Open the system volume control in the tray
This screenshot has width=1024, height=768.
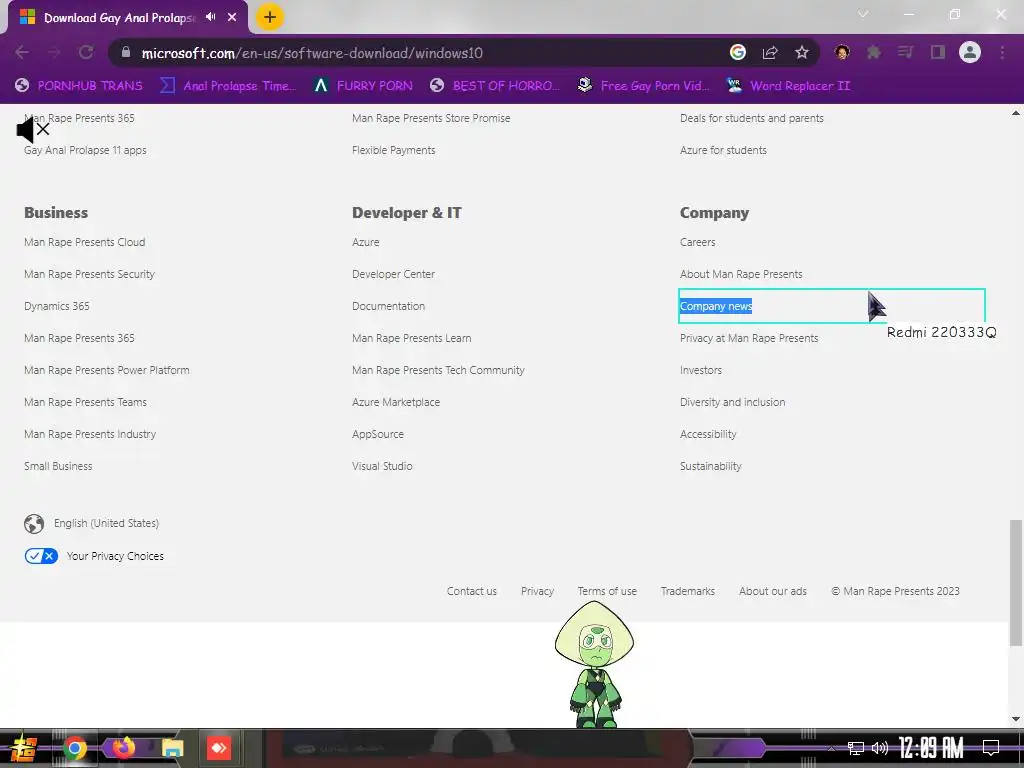880,748
